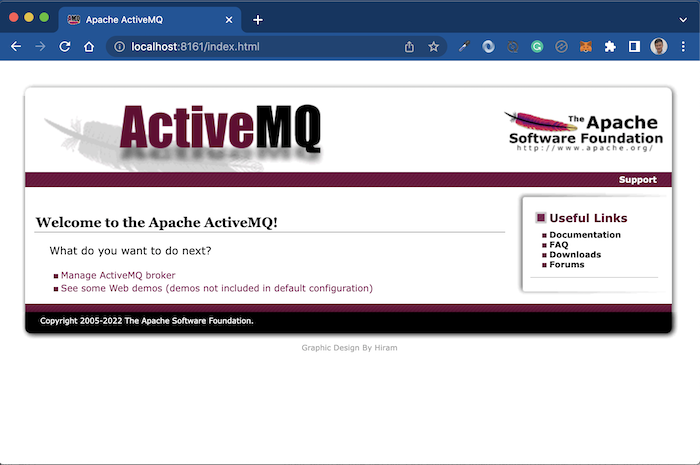The image size is (700, 465).
Task: Open the browser home page icon
Action: pos(89,46)
